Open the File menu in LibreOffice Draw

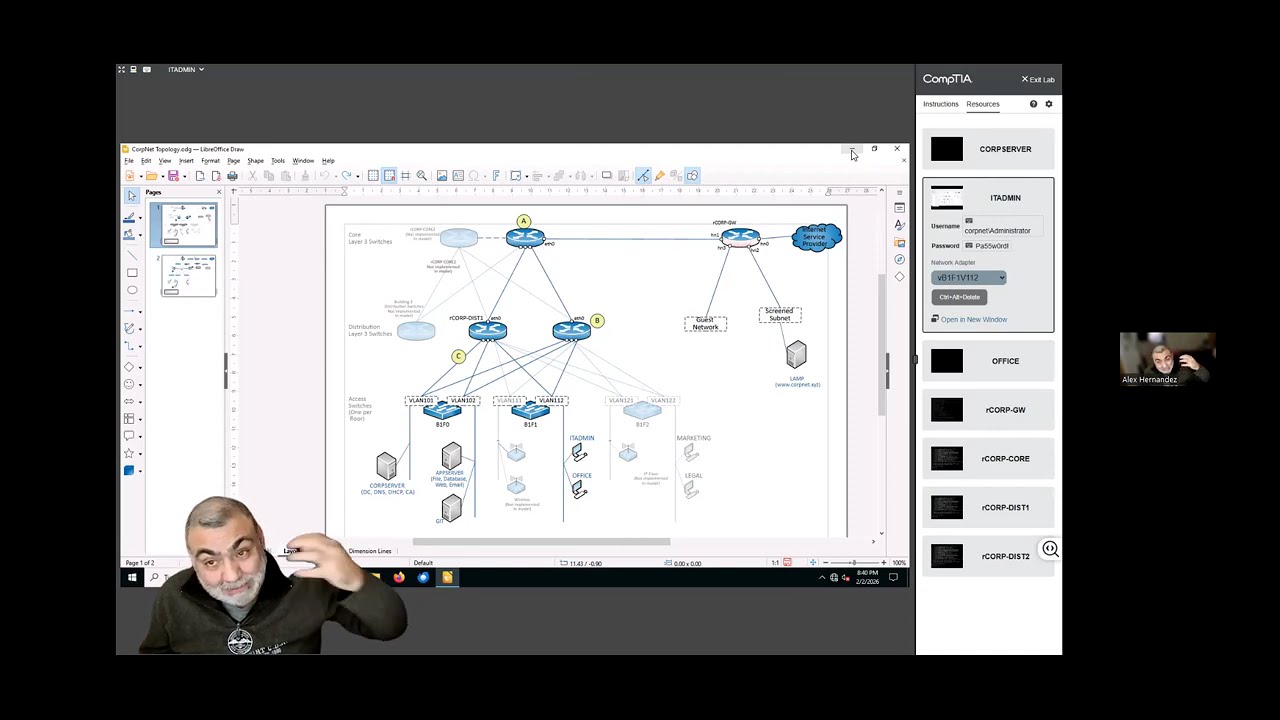click(129, 160)
